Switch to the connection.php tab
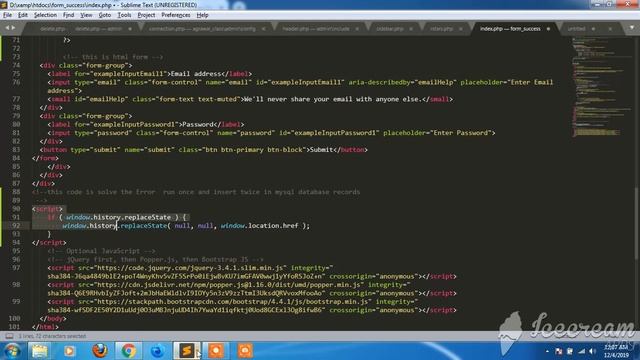The image size is (640, 360). point(202,29)
